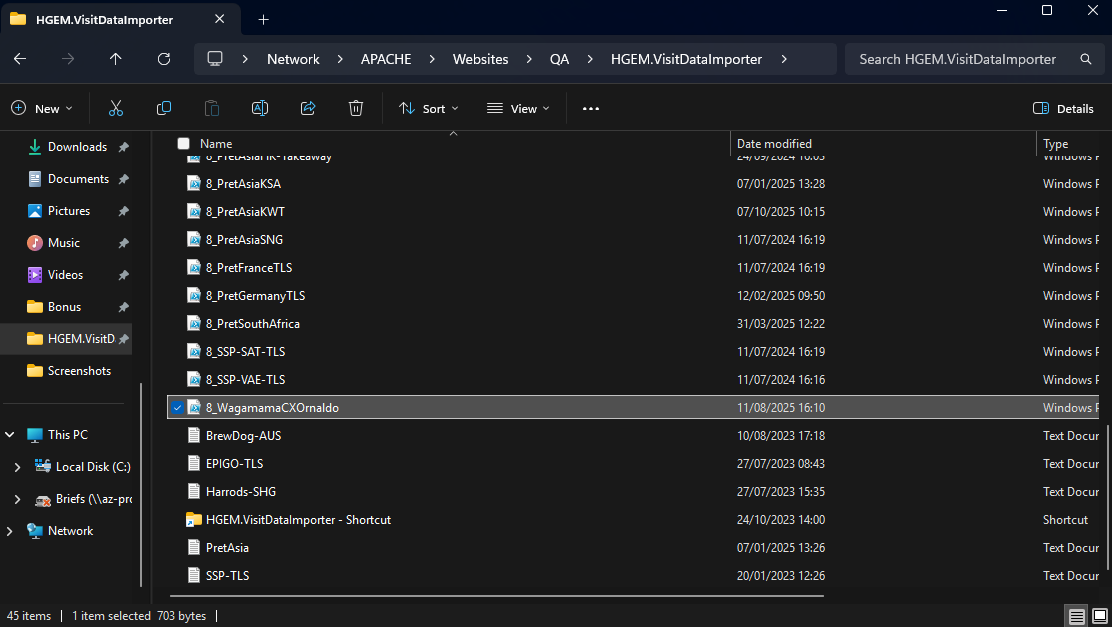The image size is (1112, 627).
Task: Open the New item menu button
Action: pos(42,108)
